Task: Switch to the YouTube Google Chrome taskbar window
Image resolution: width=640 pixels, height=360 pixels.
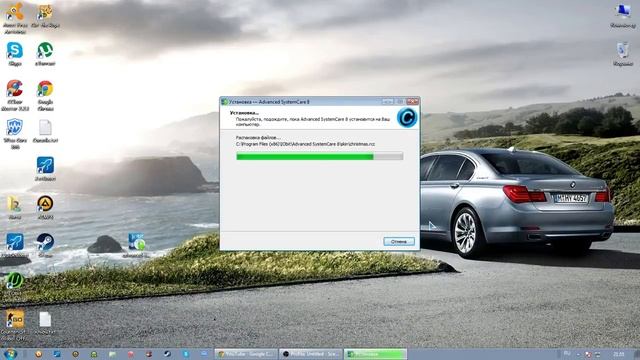Action: [x=246, y=354]
